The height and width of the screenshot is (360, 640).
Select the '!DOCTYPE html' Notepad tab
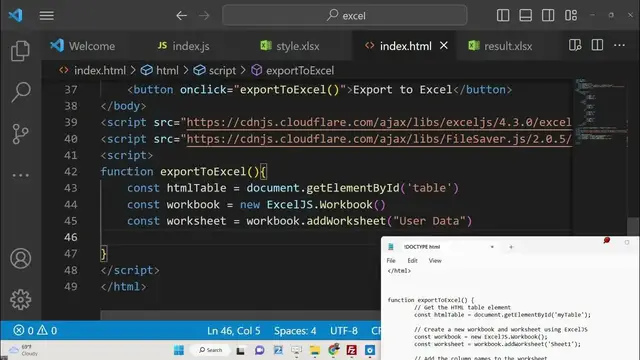pyautogui.click(x=422, y=247)
